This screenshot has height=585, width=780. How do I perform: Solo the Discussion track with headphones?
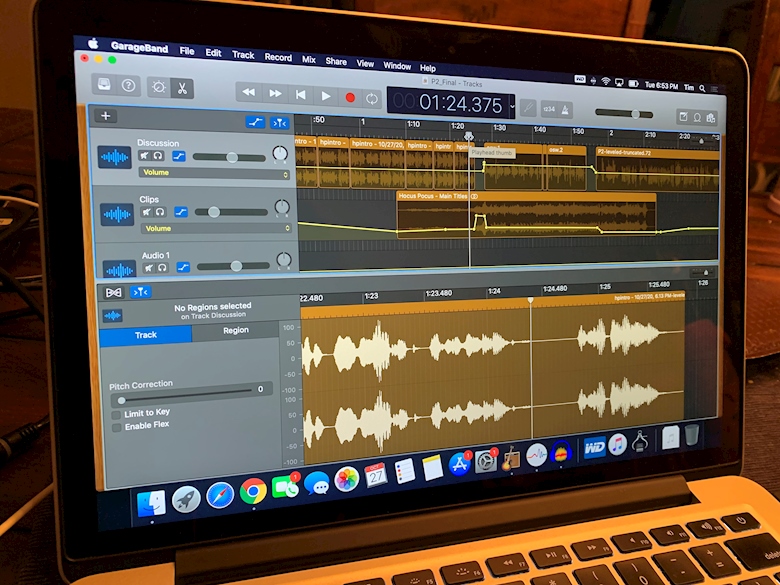(158, 156)
